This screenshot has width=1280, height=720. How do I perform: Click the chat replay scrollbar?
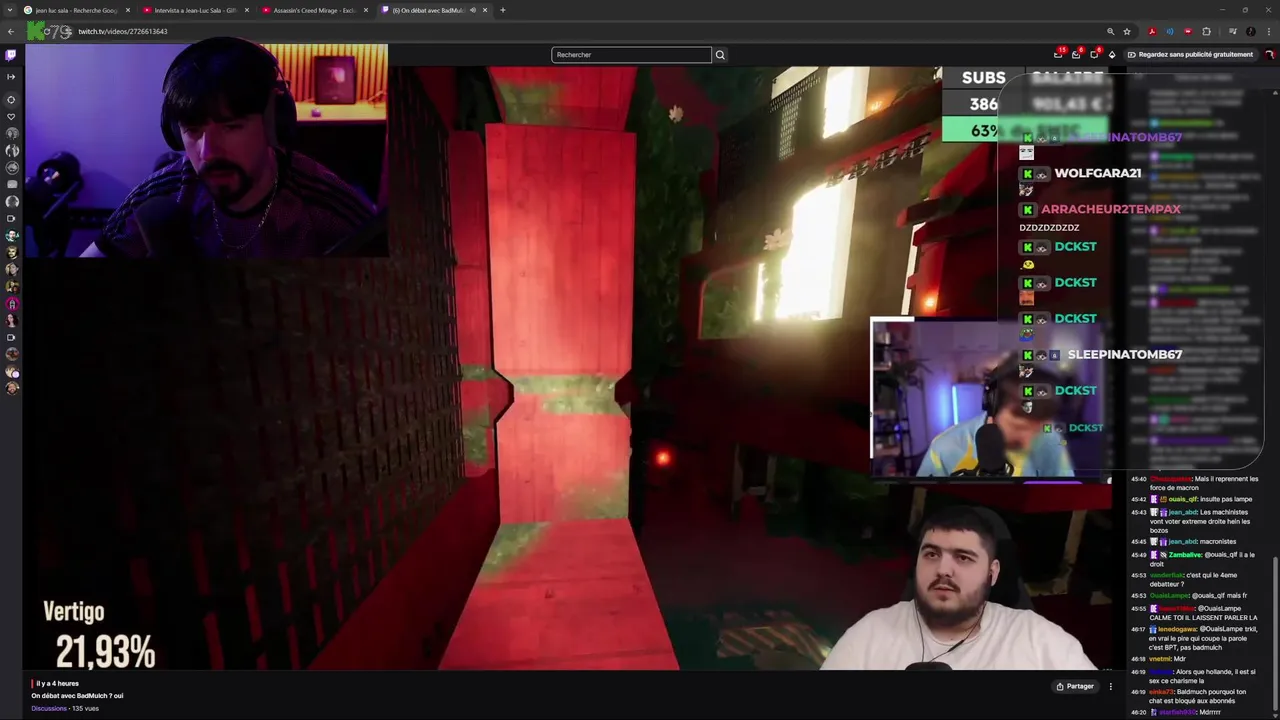[1274, 632]
